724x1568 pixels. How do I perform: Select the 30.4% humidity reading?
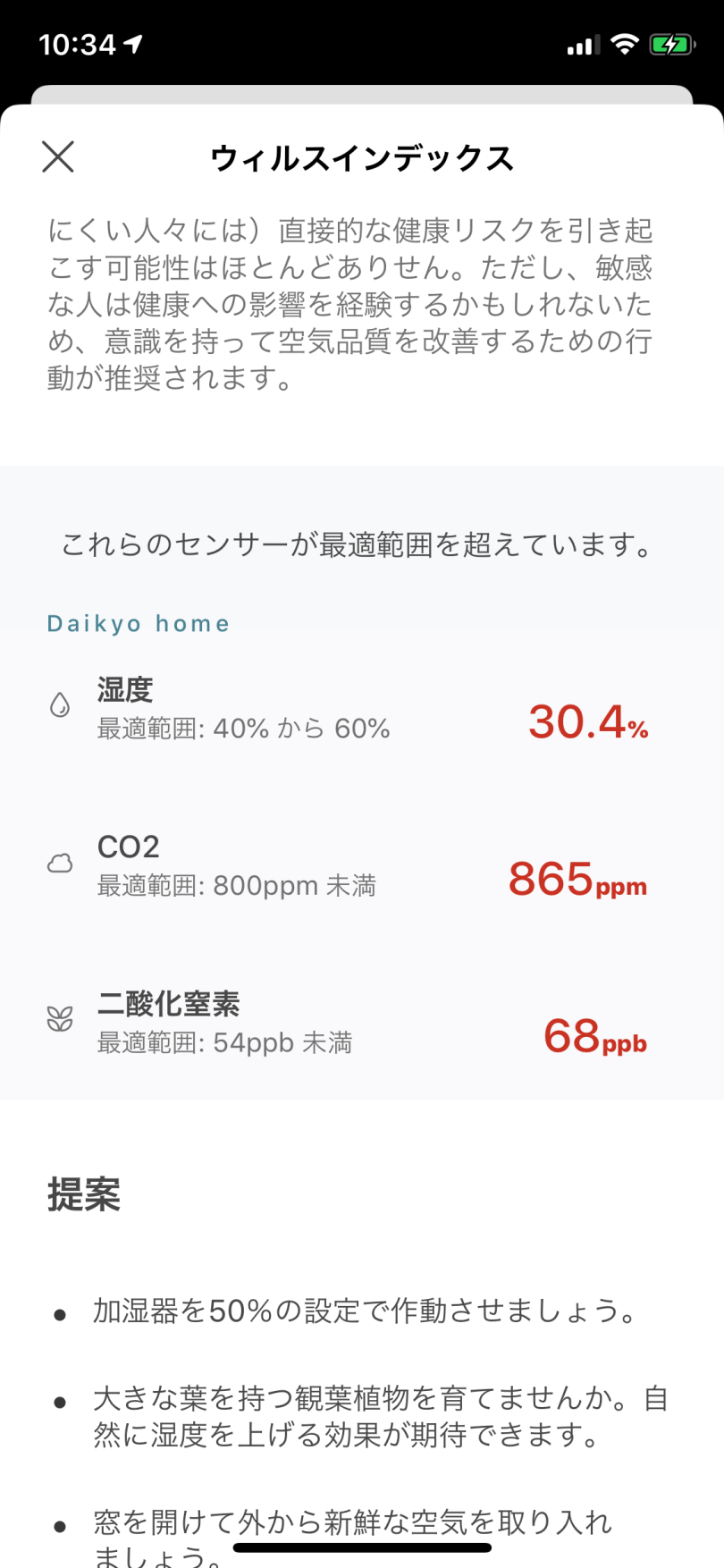point(588,721)
